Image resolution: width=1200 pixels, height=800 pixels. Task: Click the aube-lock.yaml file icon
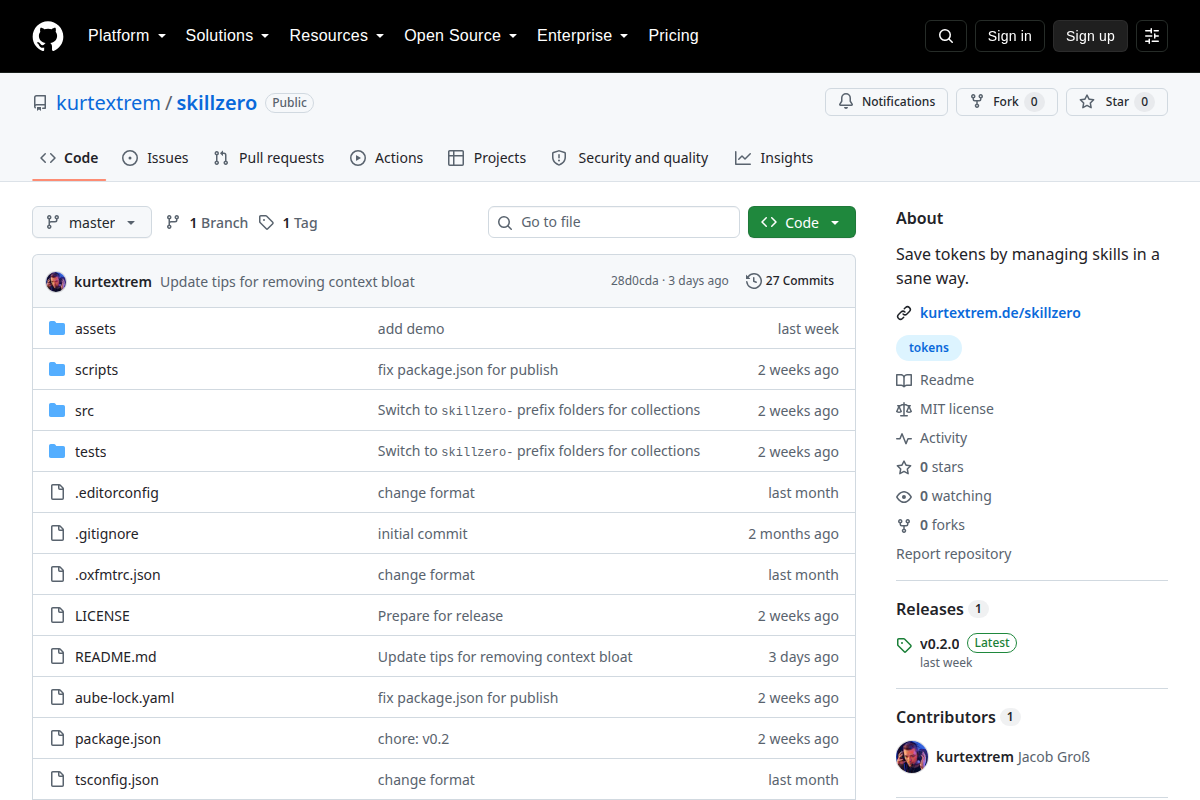pyautogui.click(x=57, y=698)
